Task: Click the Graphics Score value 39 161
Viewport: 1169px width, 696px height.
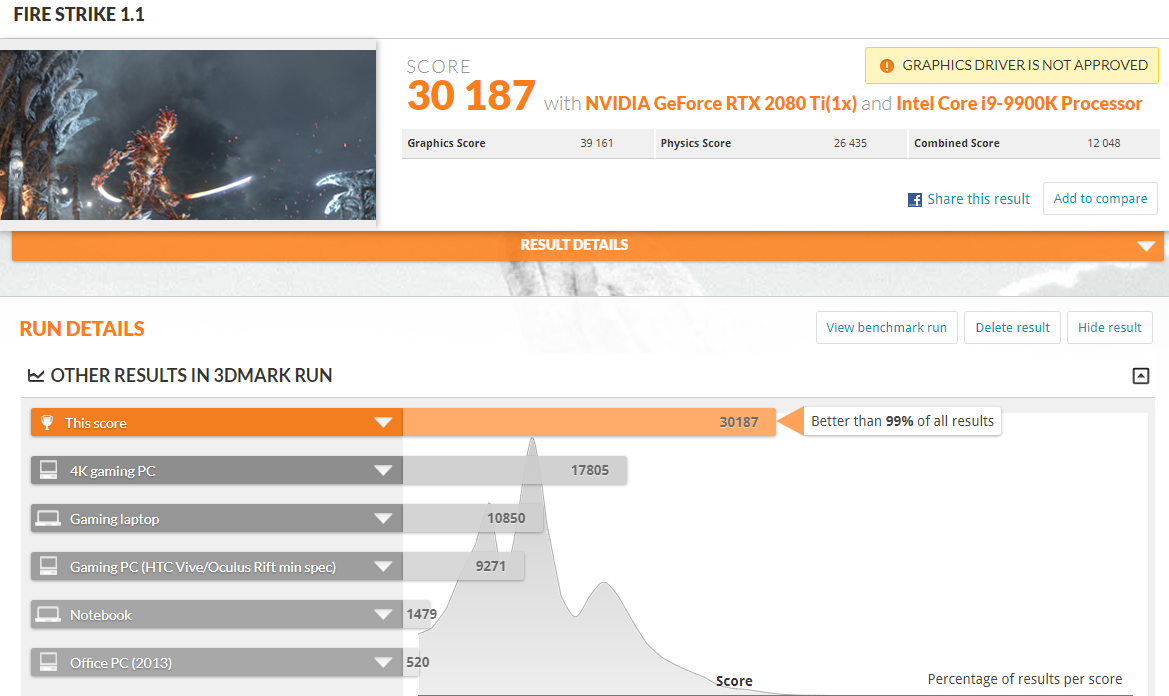Action: click(596, 143)
